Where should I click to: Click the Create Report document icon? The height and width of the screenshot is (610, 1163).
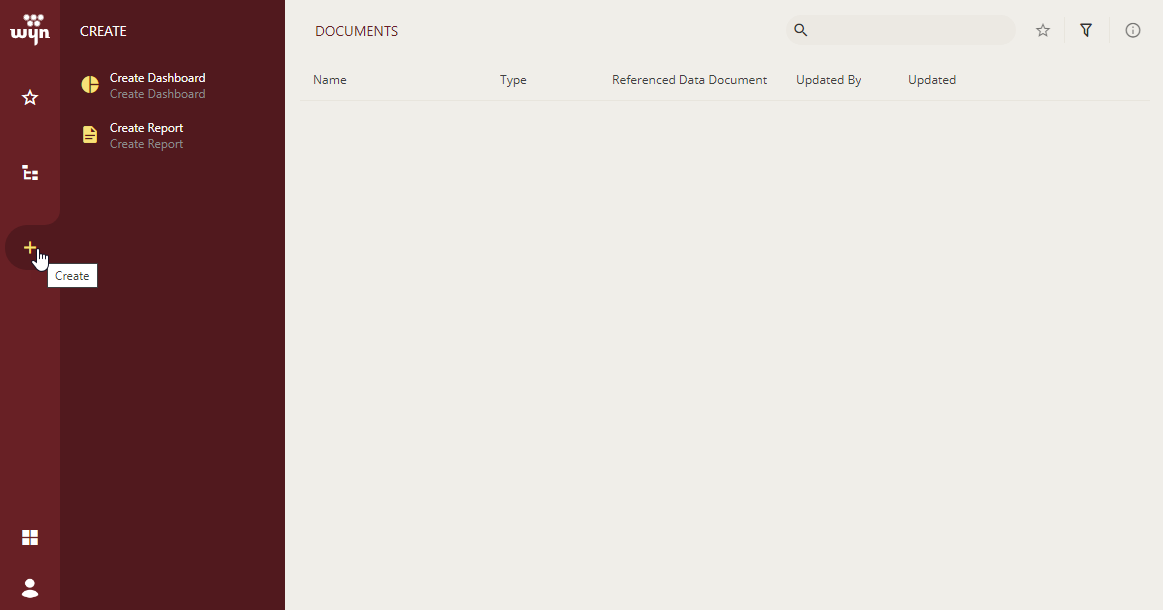click(x=89, y=134)
